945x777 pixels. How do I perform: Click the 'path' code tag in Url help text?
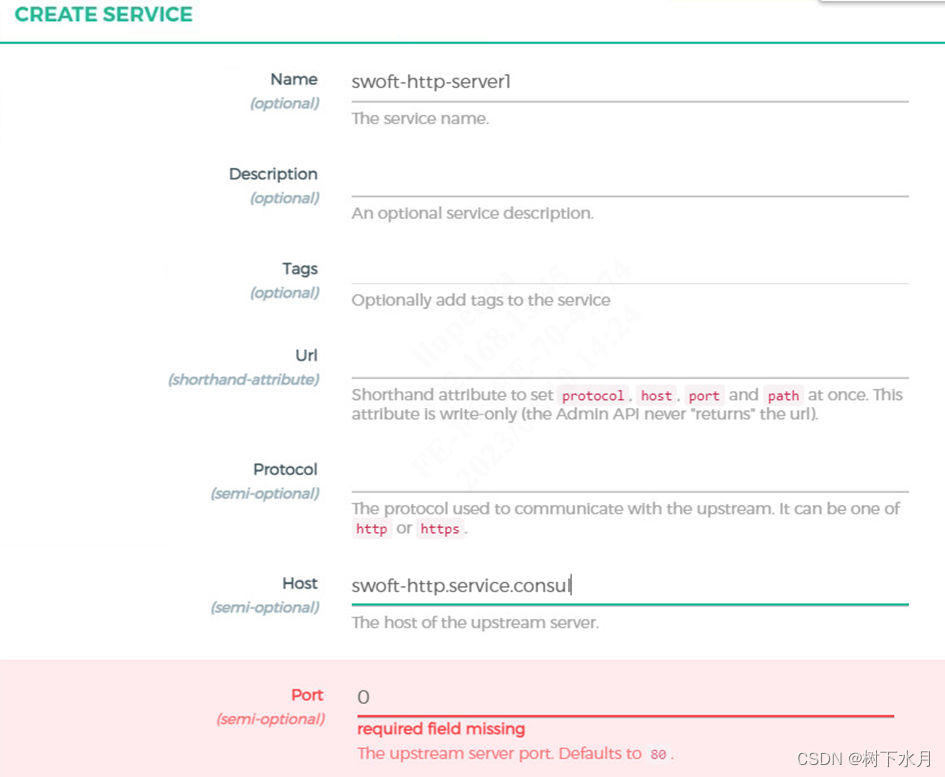(x=783, y=396)
